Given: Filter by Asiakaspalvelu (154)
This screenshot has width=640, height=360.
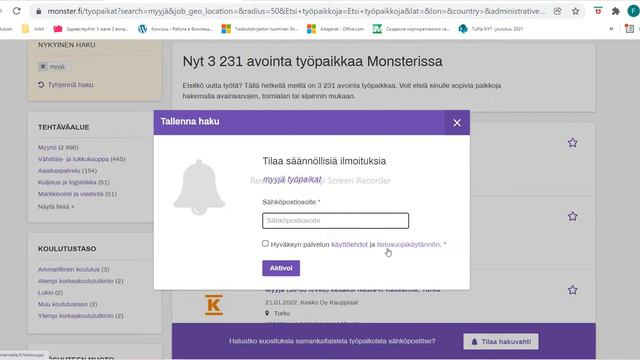Looking at the screenshot, I should [67, 171].
